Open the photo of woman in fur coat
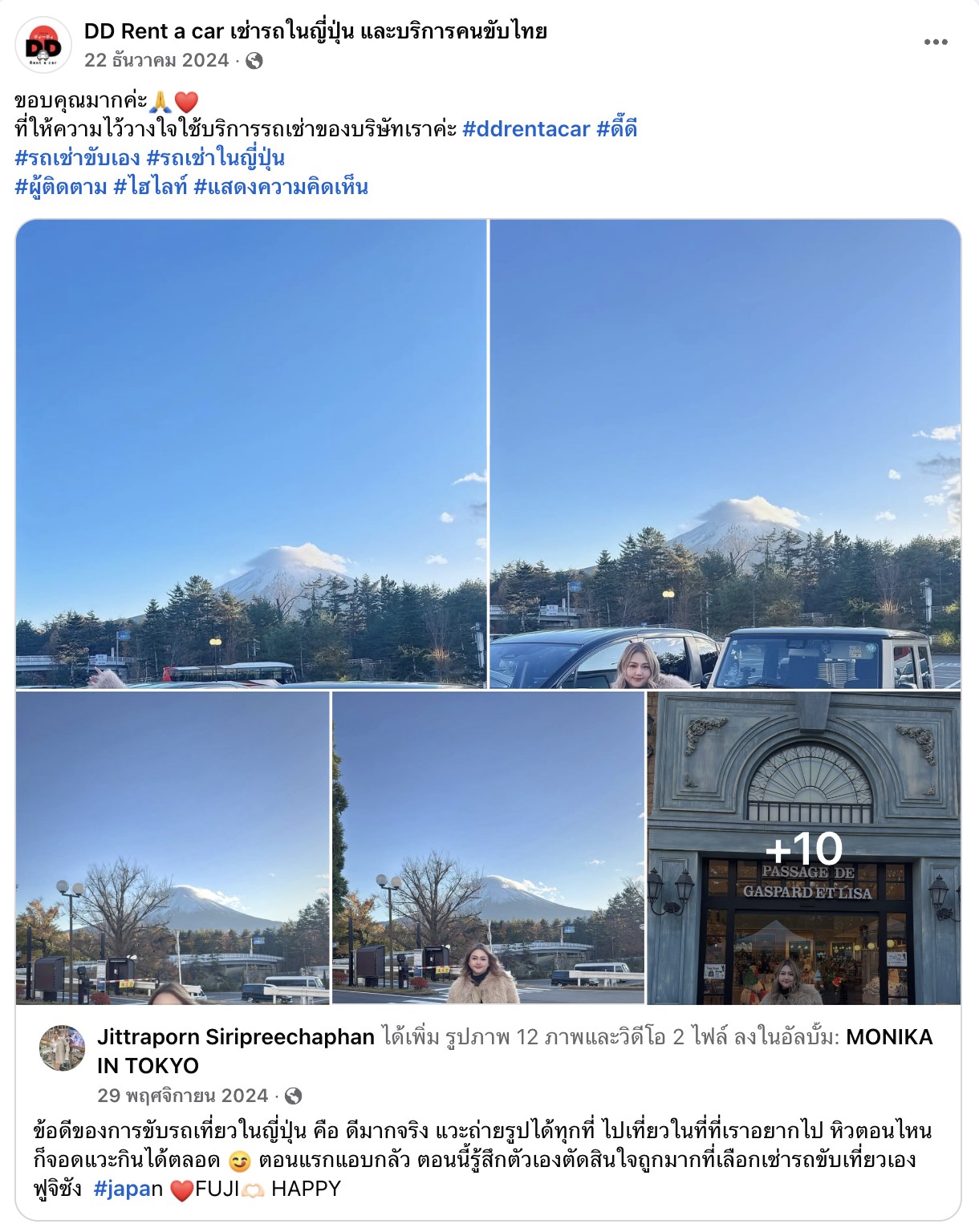 click(x=489, y=848)
